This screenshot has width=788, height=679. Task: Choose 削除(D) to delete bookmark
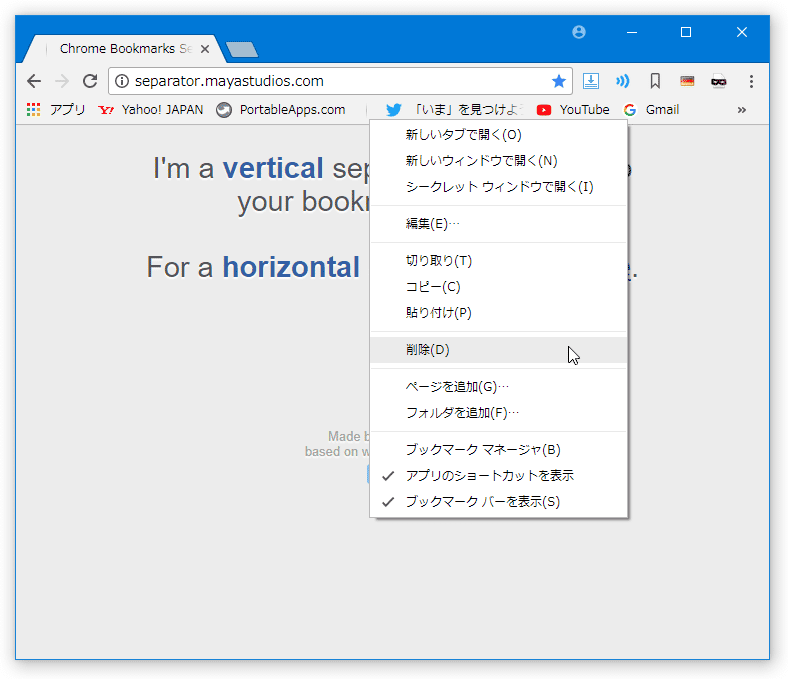click(x=499, y=350)
